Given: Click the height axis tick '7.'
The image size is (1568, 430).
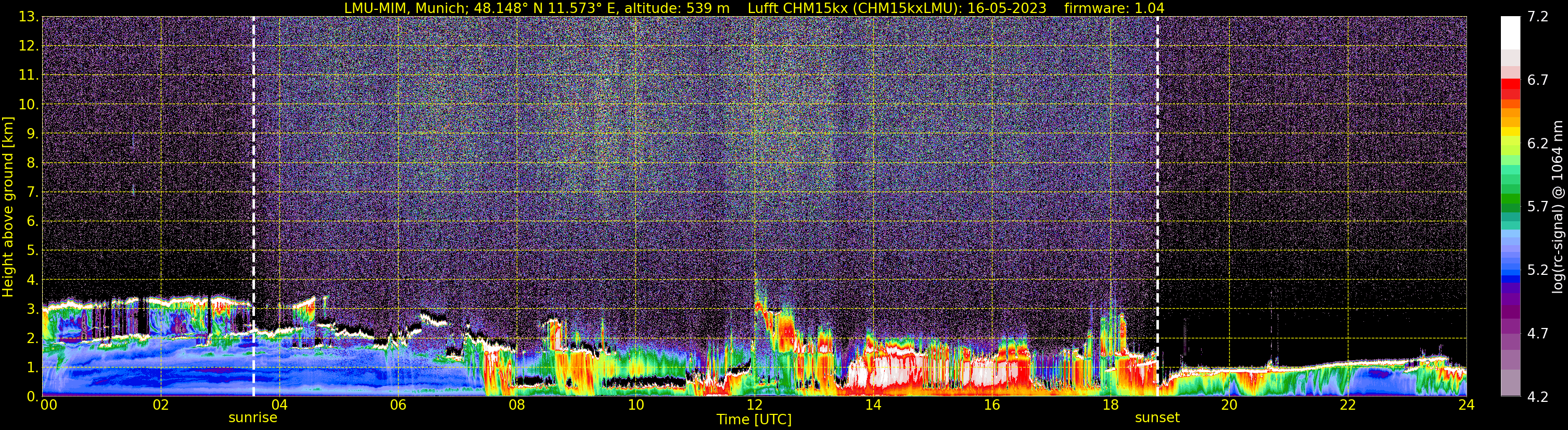Looking at the screenshot, I should (32, 192).
